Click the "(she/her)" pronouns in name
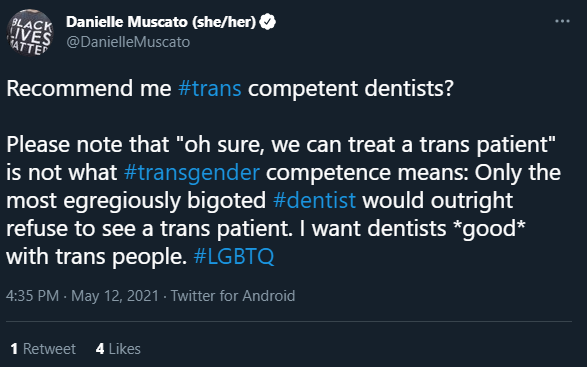This screenshot has height=367, width=587. click(x=224, y=22)
